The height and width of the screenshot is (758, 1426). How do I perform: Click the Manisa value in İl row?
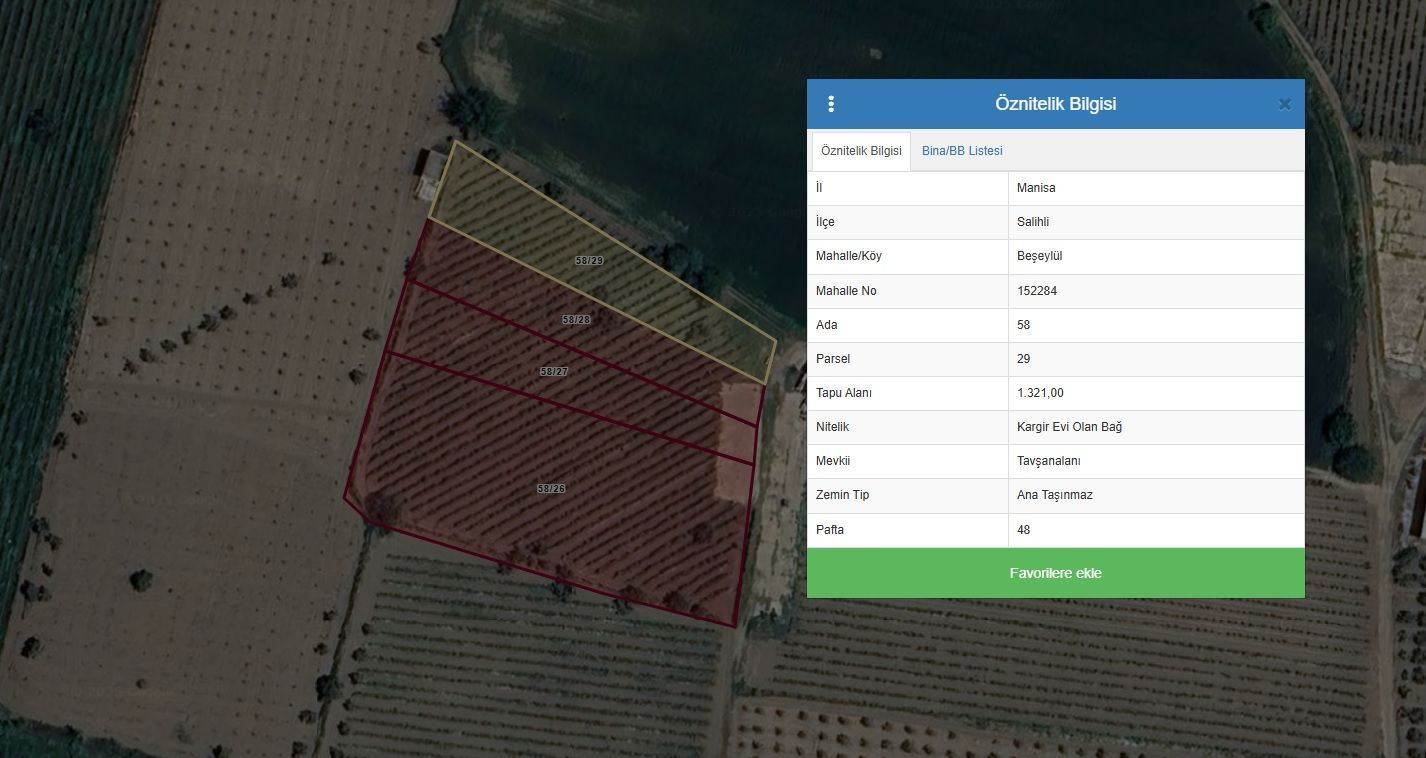[1036, 188]
